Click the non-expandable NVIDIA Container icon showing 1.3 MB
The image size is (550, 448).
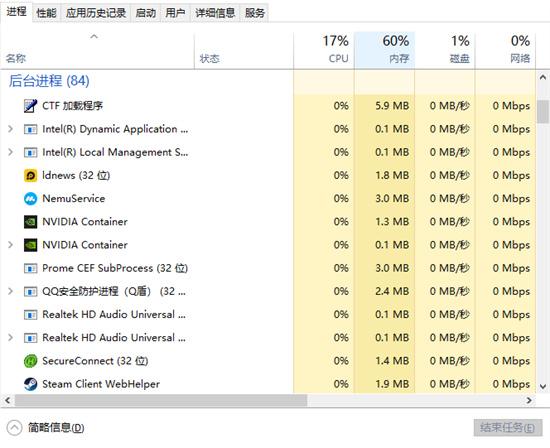(x=30, y=222)
